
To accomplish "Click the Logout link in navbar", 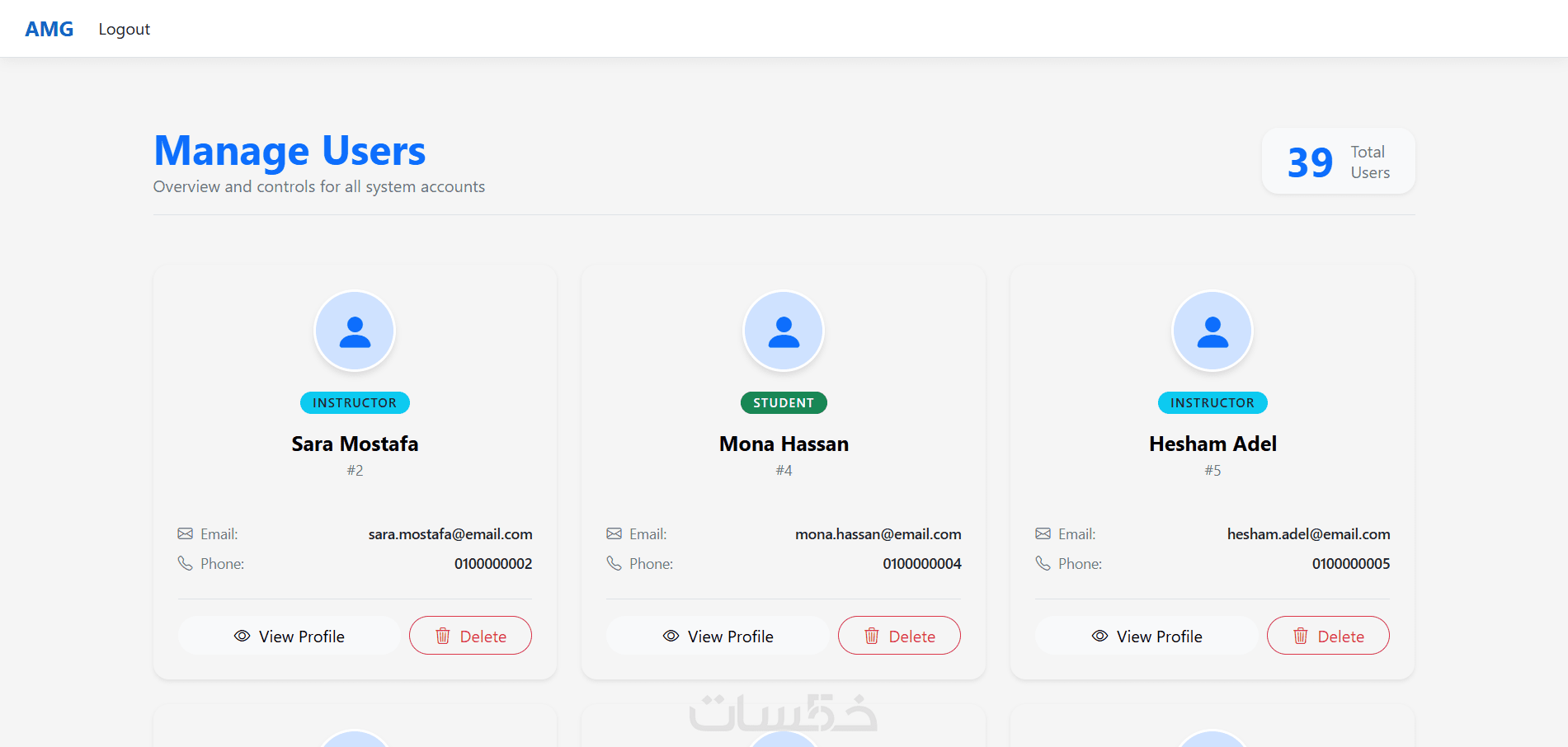I will (124, 29).
